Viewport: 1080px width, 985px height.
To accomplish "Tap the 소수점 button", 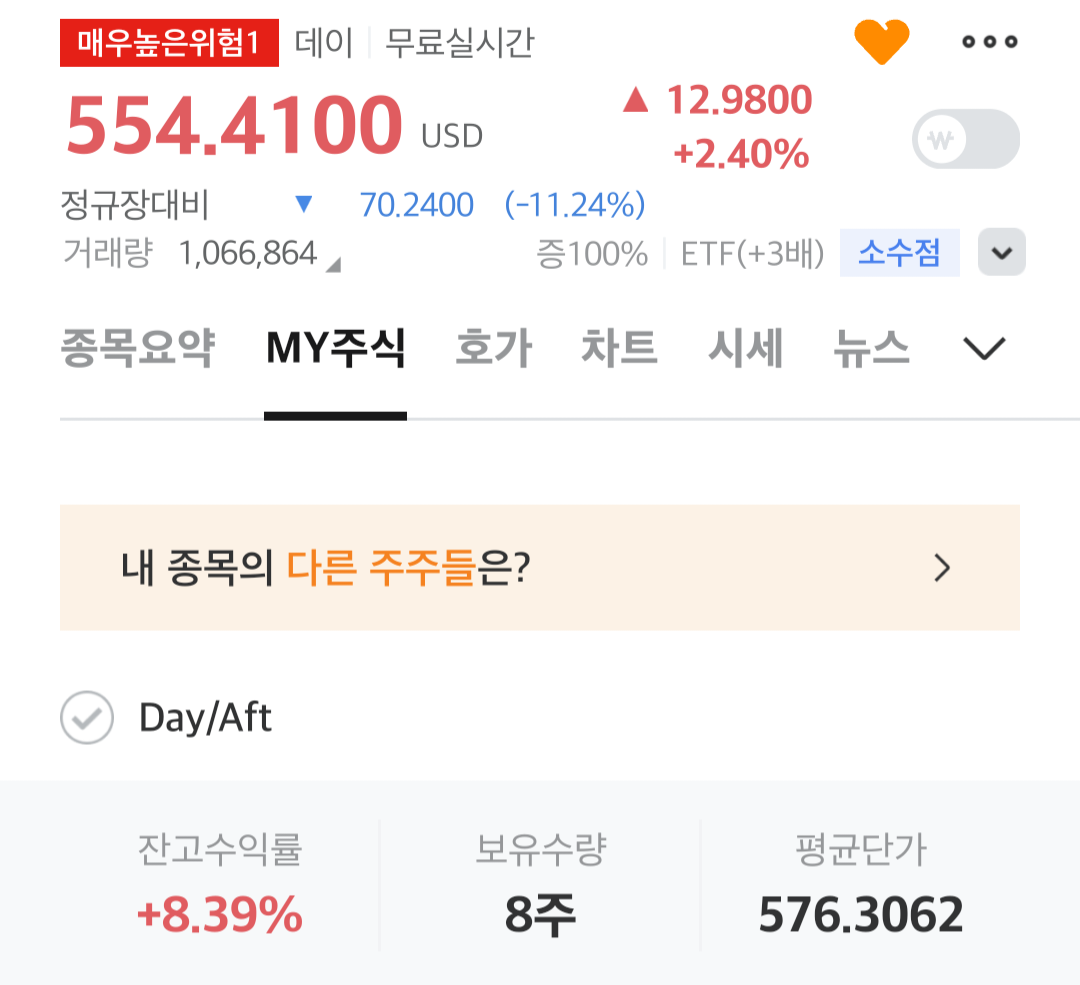I will coord(900,253).
